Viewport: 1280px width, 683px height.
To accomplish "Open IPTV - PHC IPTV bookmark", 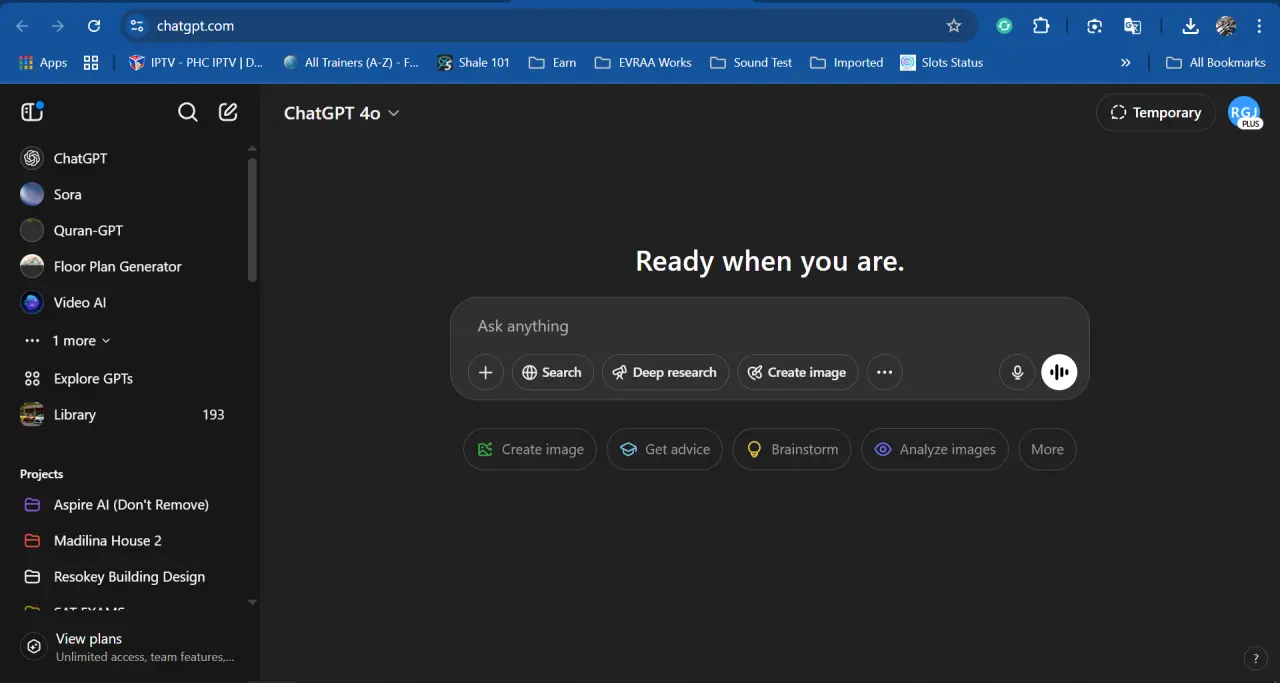I will pyautogui.click(x=196, y=62).
